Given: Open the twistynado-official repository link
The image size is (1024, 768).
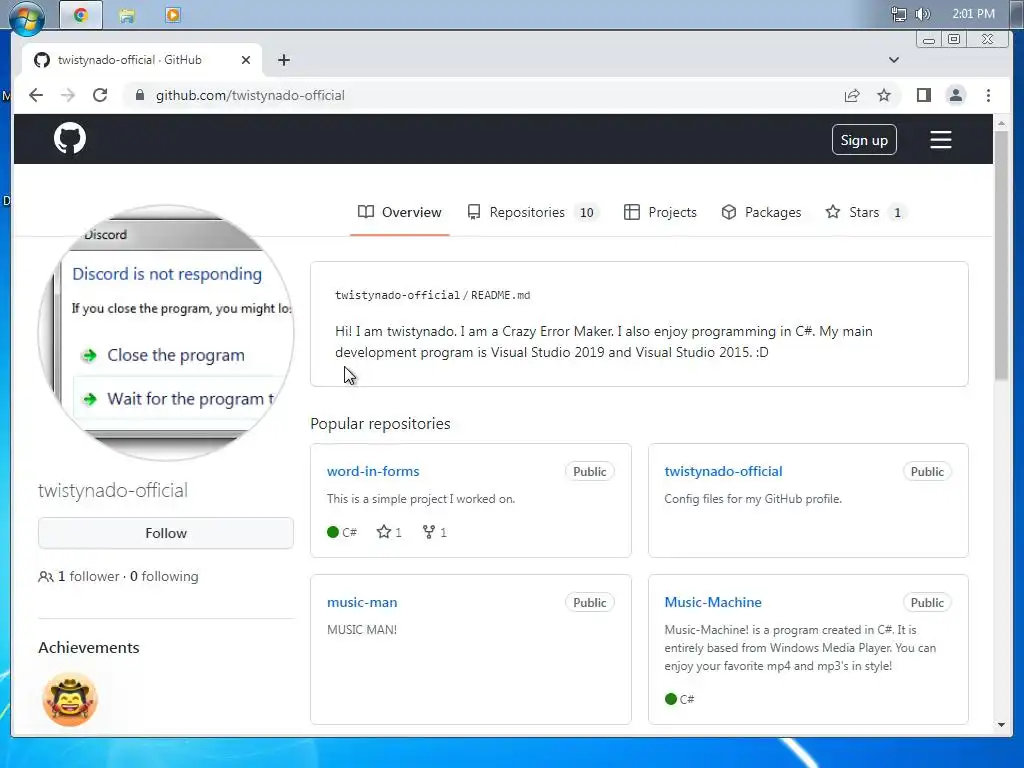Looking at the screenshot, I should click(723, 472).
